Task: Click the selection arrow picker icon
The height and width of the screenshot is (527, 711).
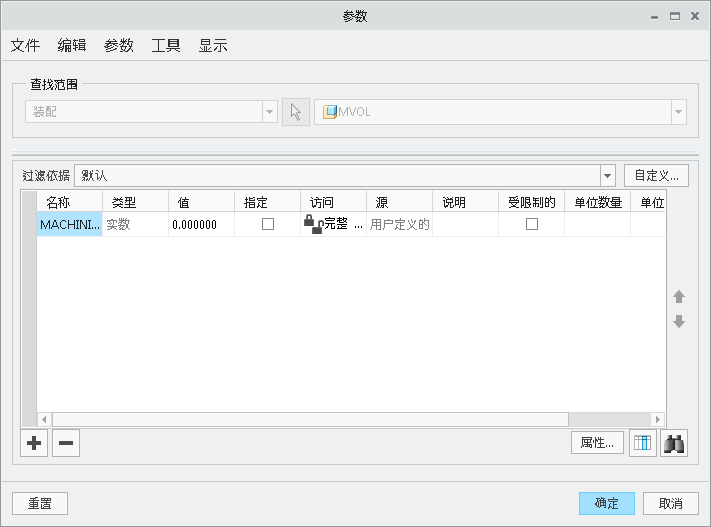Action: point(296,112)
